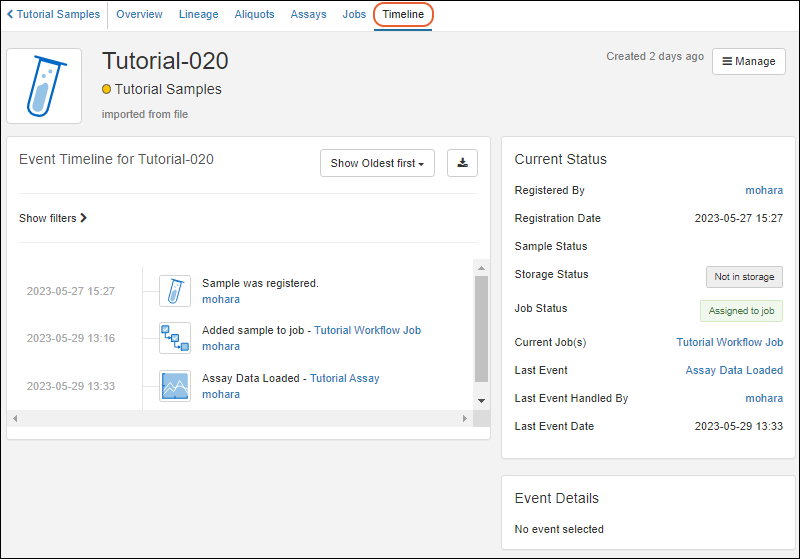Click the large test tube sample icon

click(x=44, y=86)
